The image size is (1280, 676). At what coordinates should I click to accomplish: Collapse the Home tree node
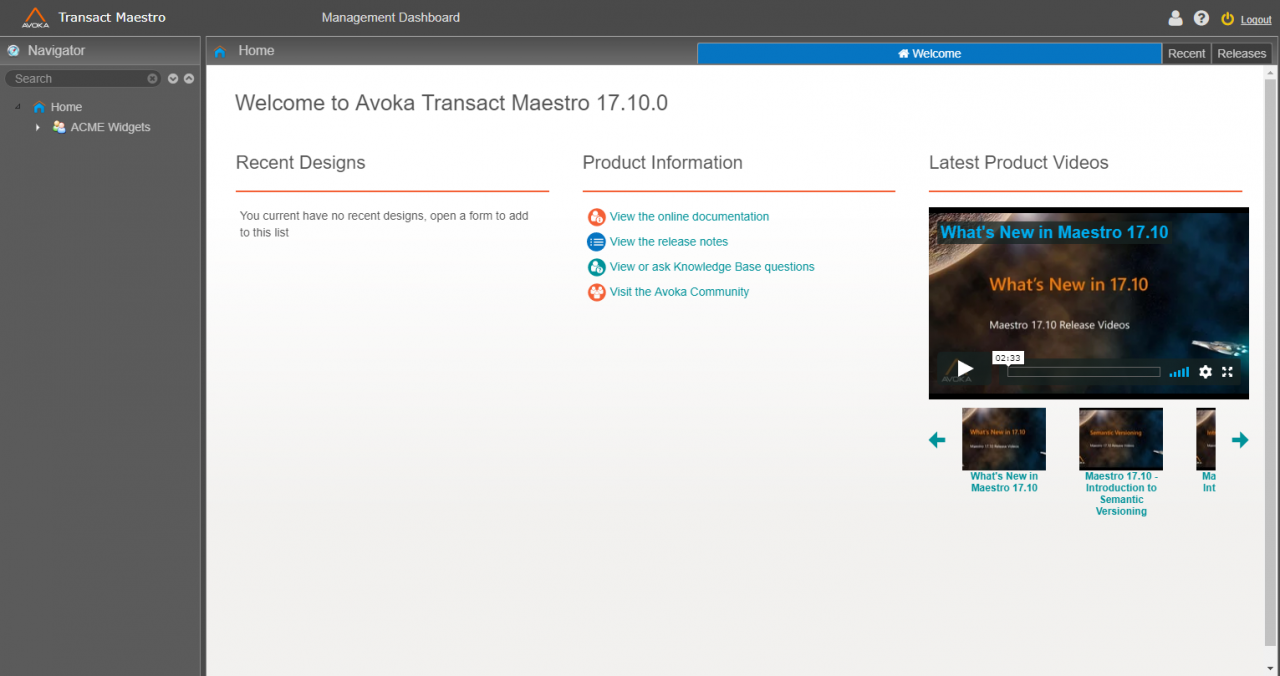click(x=18, y=107)
